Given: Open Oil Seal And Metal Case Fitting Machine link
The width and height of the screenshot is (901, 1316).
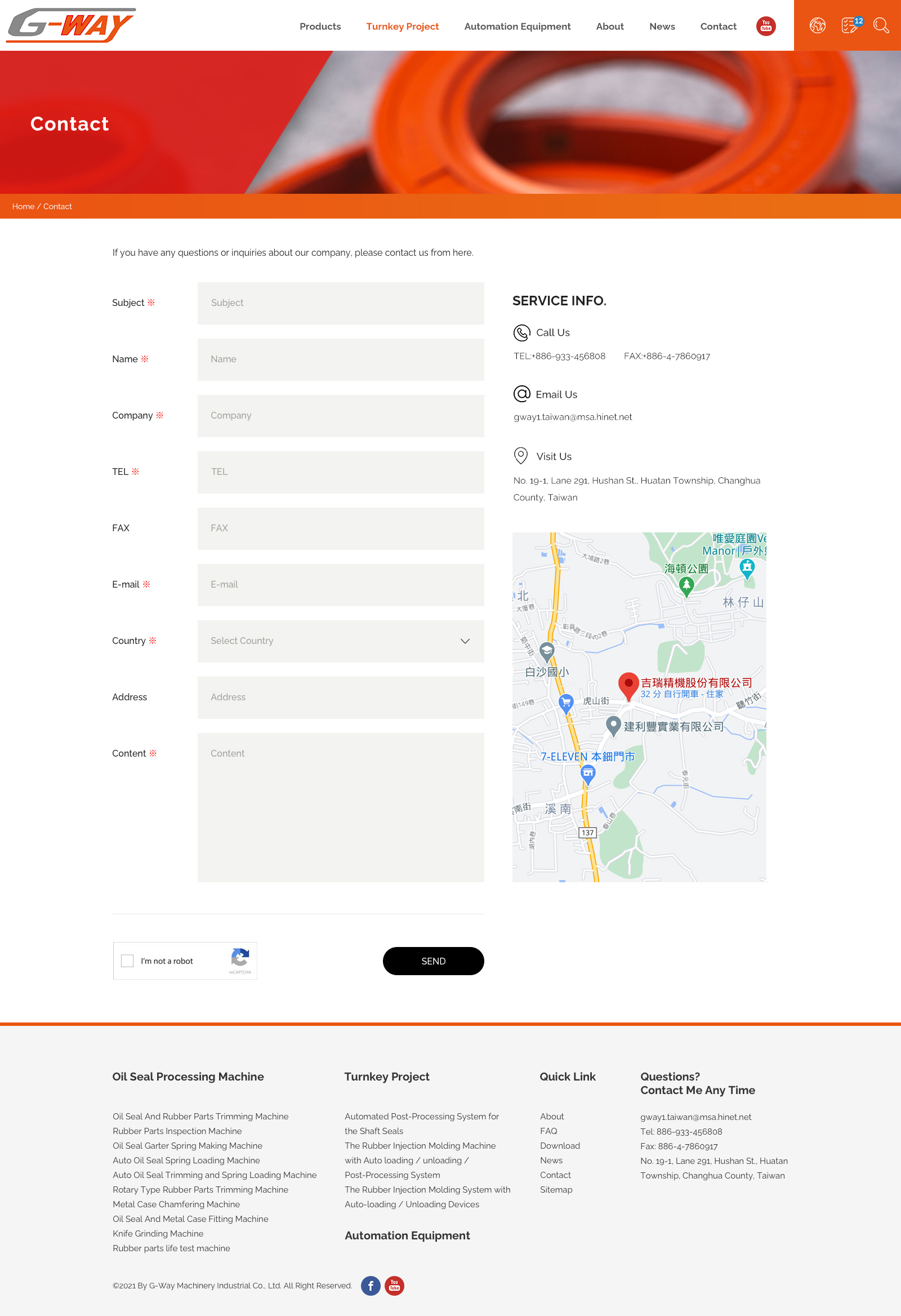Looking at the screenshot, I should pos(190,1219).
